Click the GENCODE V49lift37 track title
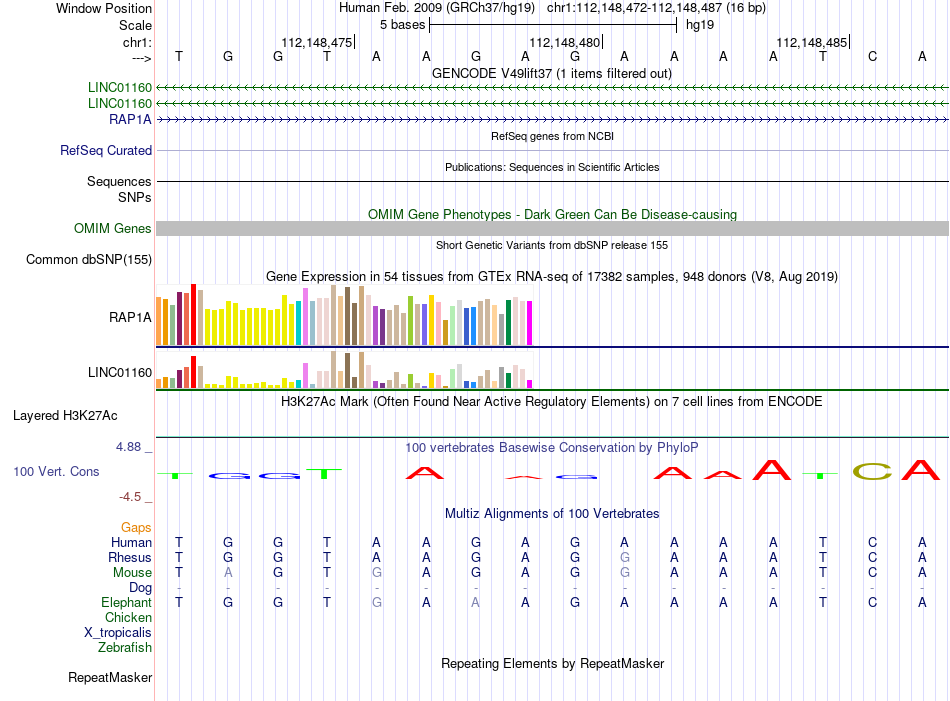Viewport: 950px width, 701px height. pos(552,73)
